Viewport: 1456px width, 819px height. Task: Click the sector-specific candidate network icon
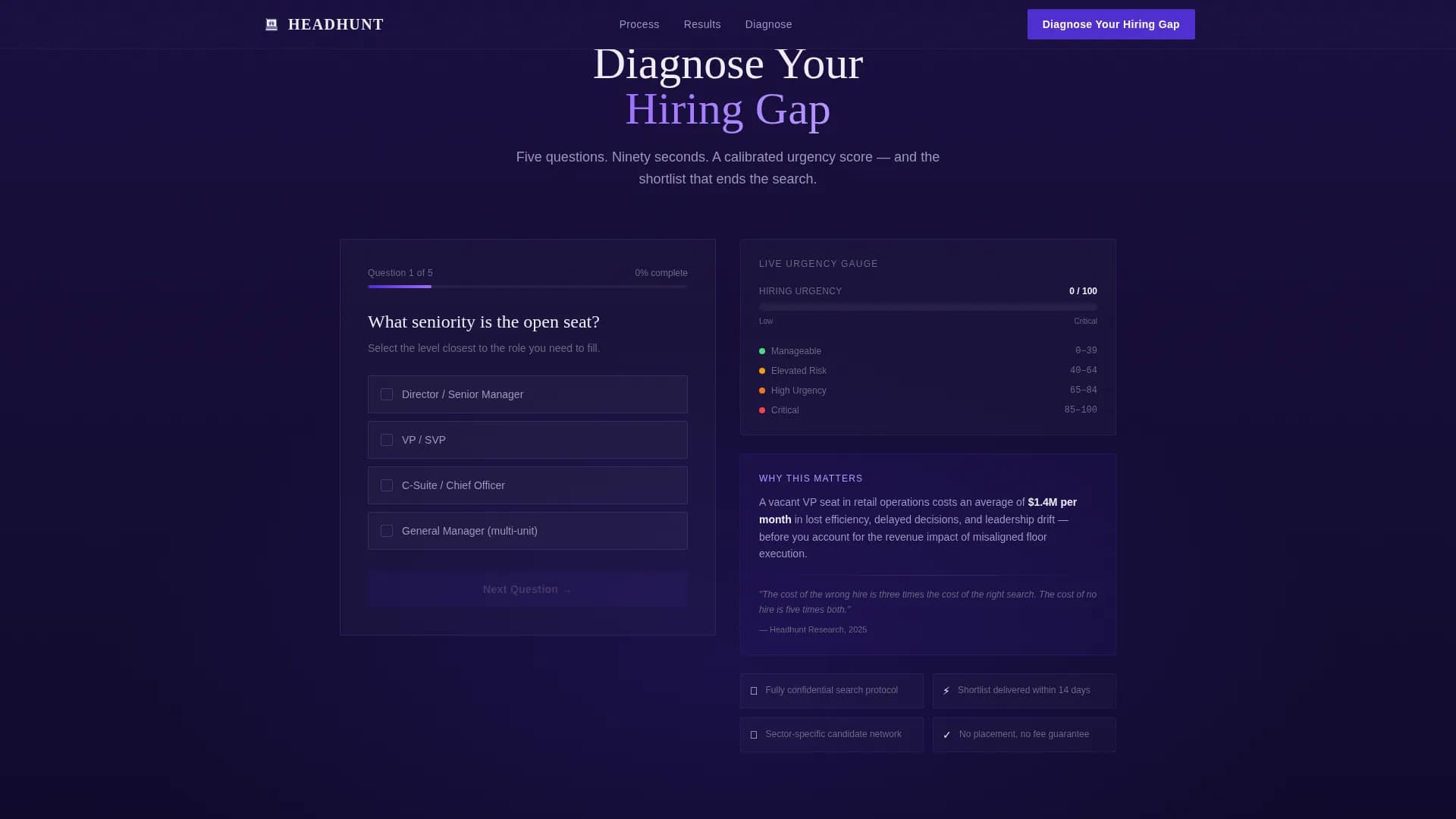coord(754,735)
